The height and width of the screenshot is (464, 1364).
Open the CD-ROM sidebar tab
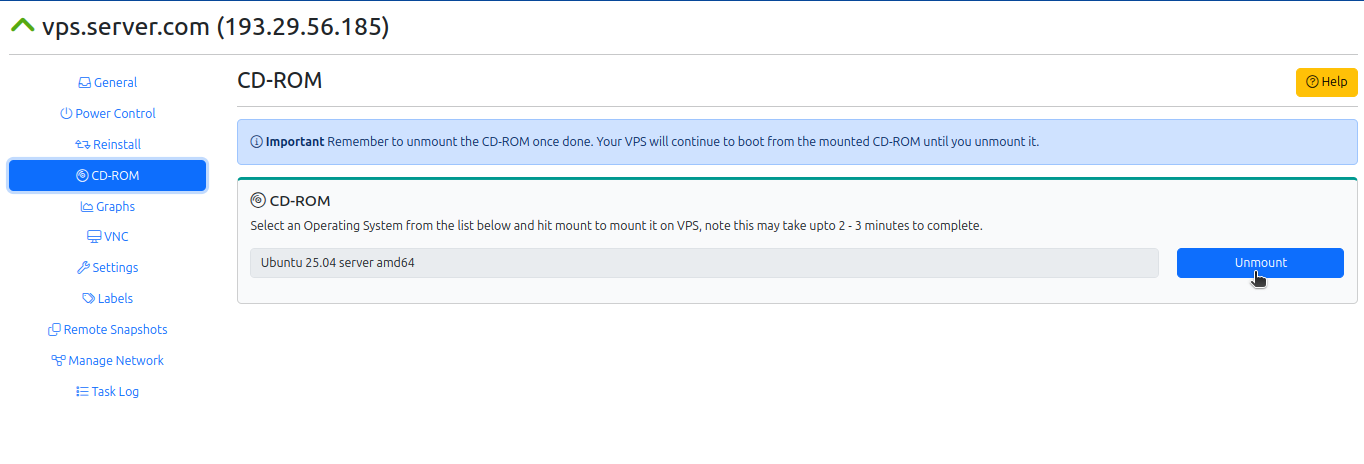107,175
